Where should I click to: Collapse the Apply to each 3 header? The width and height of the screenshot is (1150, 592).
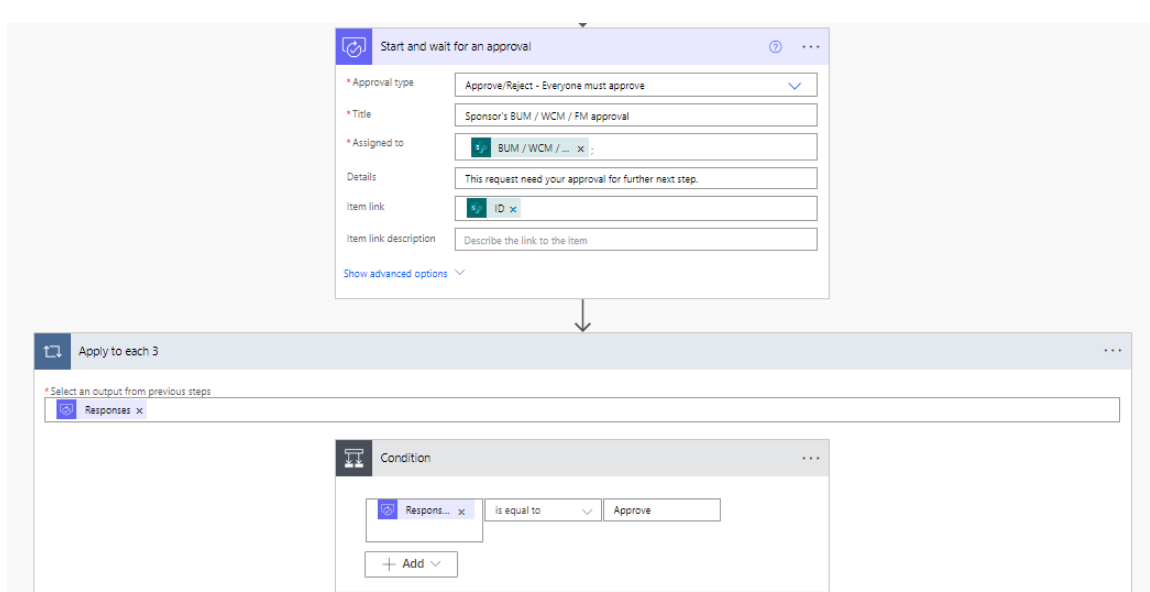(583, 351)
